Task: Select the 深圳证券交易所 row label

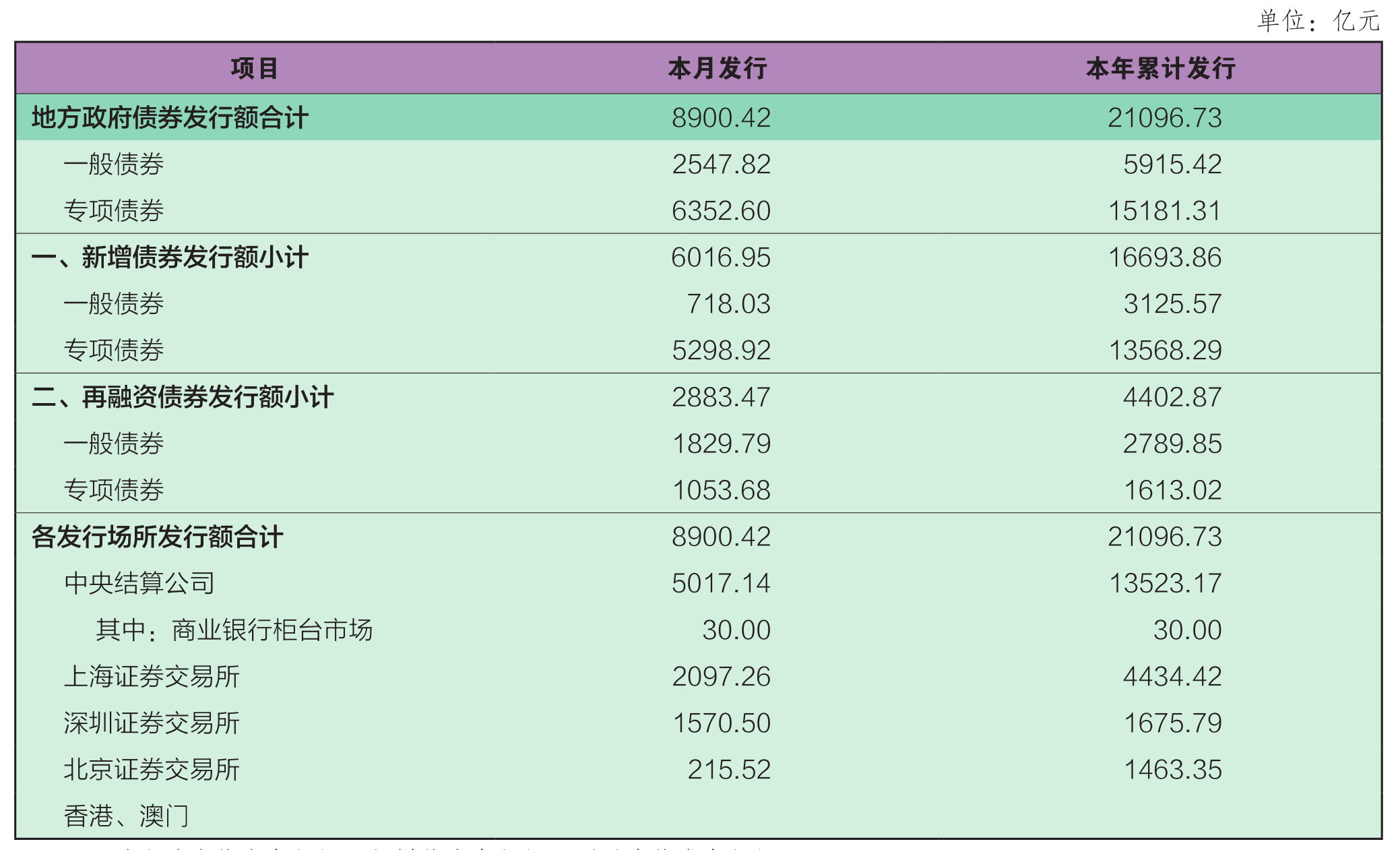Action: (x=152, y=723)
